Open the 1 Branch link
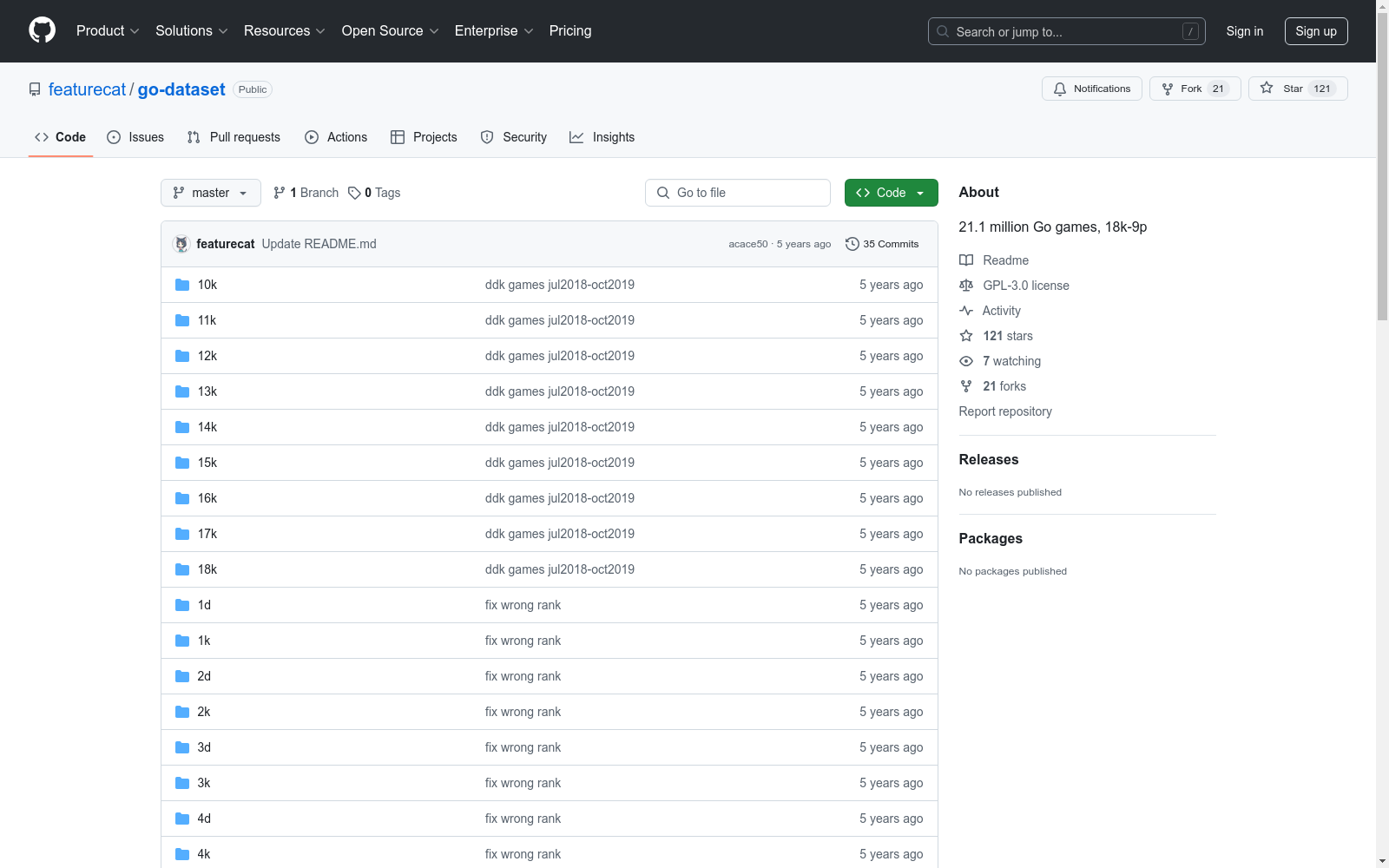Viewport: 1389px width, 868px height. tap(306, 193)
